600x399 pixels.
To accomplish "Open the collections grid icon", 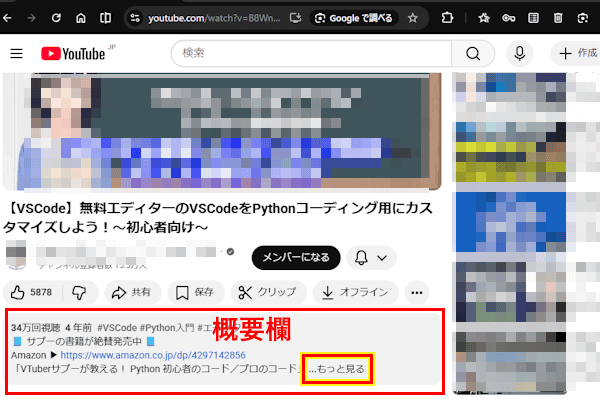I will (533, 18).
